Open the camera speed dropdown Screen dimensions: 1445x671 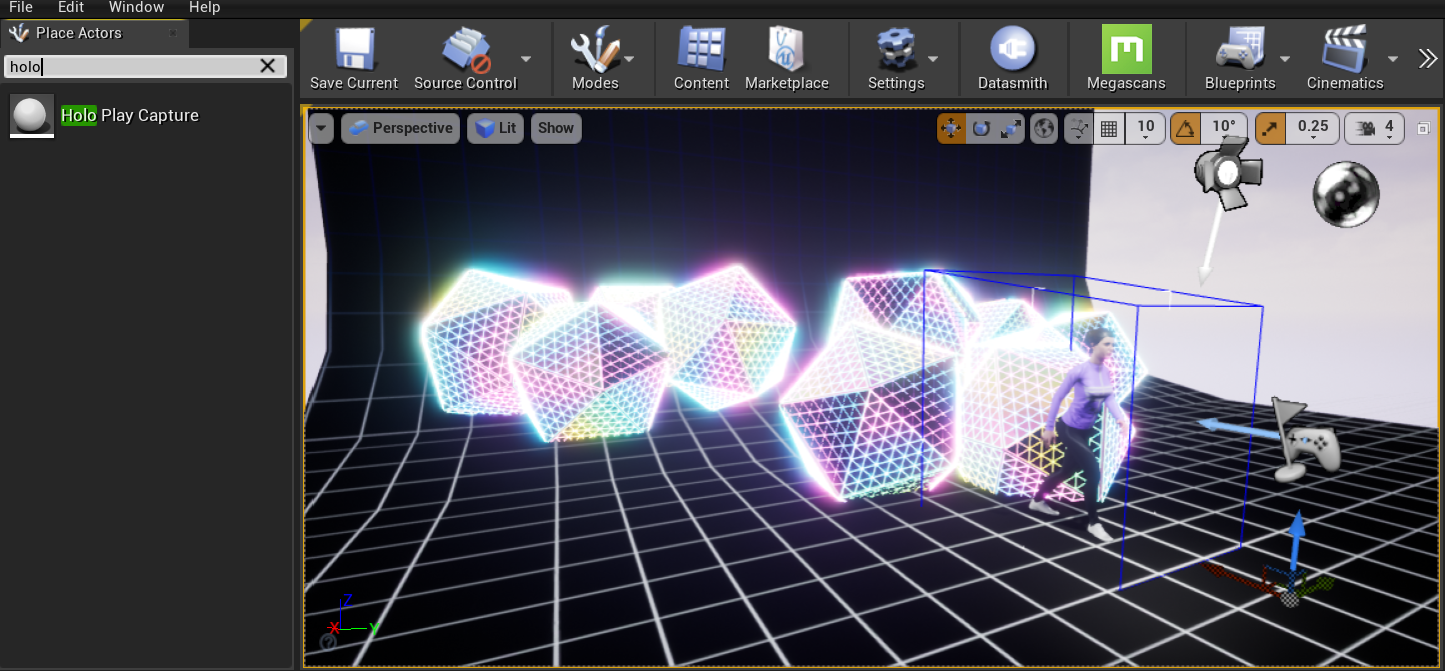[1375, 128]
